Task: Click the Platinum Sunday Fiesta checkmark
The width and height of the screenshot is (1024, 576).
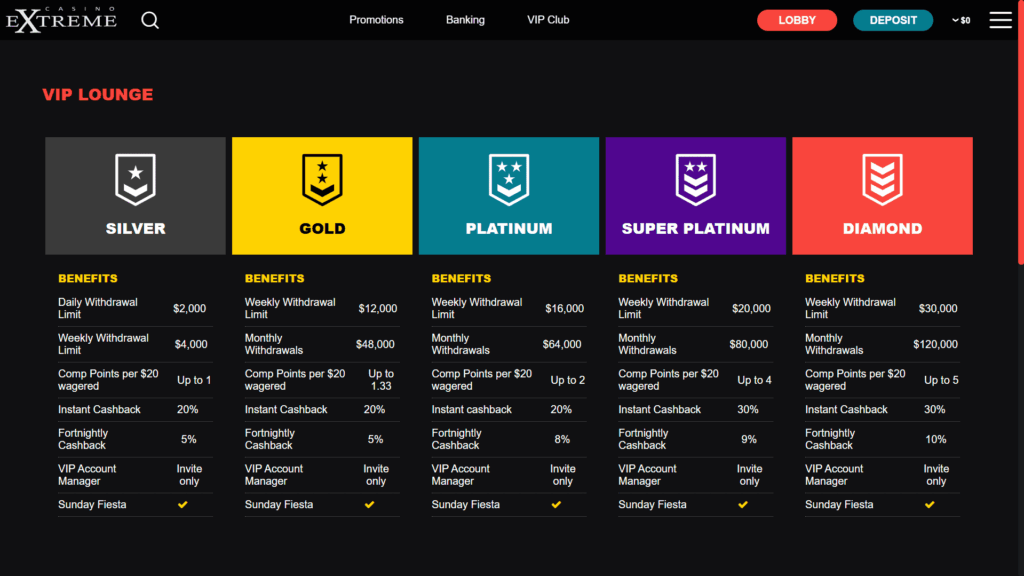Action: click(556, 505)
